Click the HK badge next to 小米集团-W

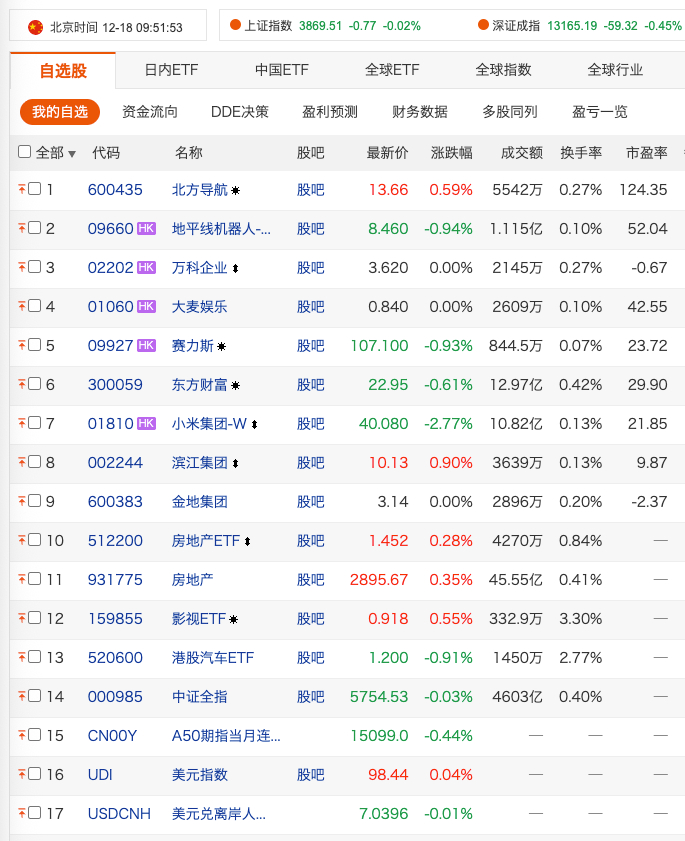coord(144,423)
